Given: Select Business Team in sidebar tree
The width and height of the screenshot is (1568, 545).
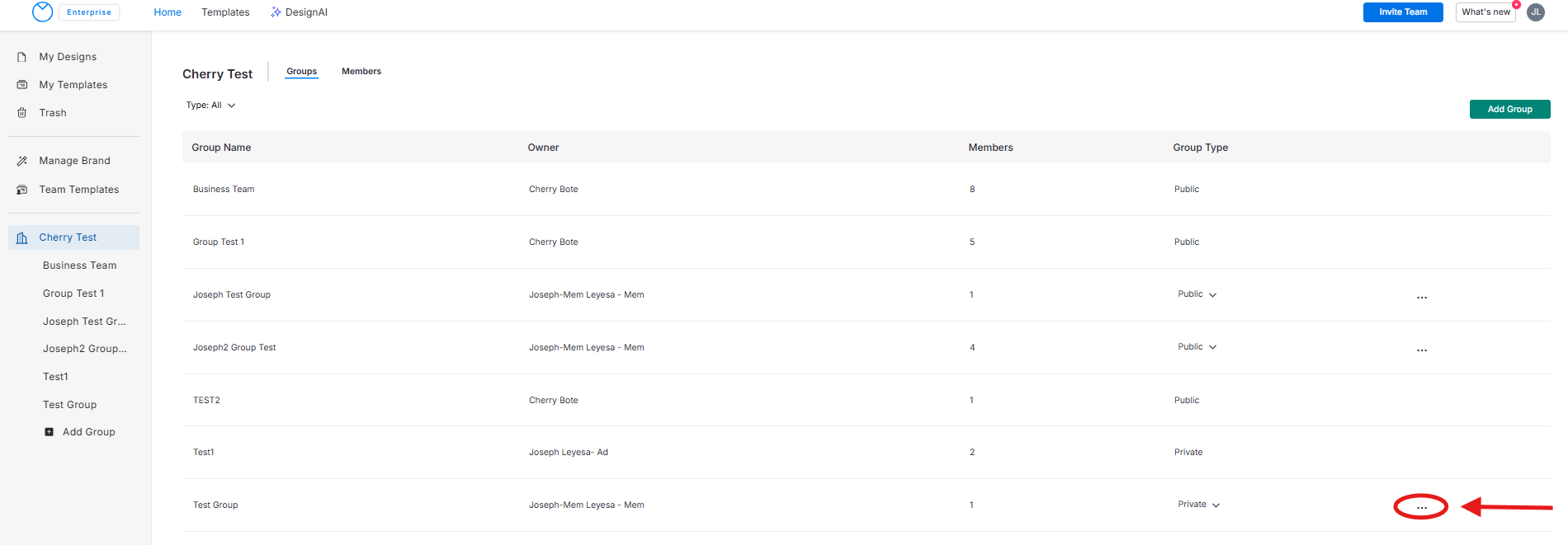Looking at the screenshot, I should (79, 265).
